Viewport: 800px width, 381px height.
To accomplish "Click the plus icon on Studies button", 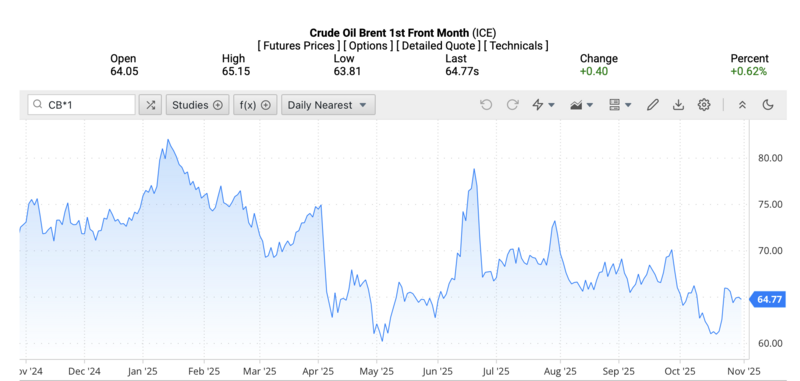I will coord(218,105).
